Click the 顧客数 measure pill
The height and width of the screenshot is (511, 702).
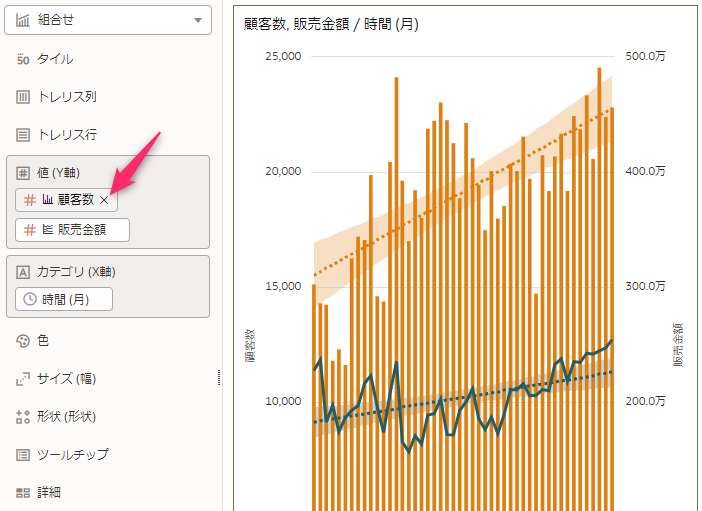(x=66, y=200)
